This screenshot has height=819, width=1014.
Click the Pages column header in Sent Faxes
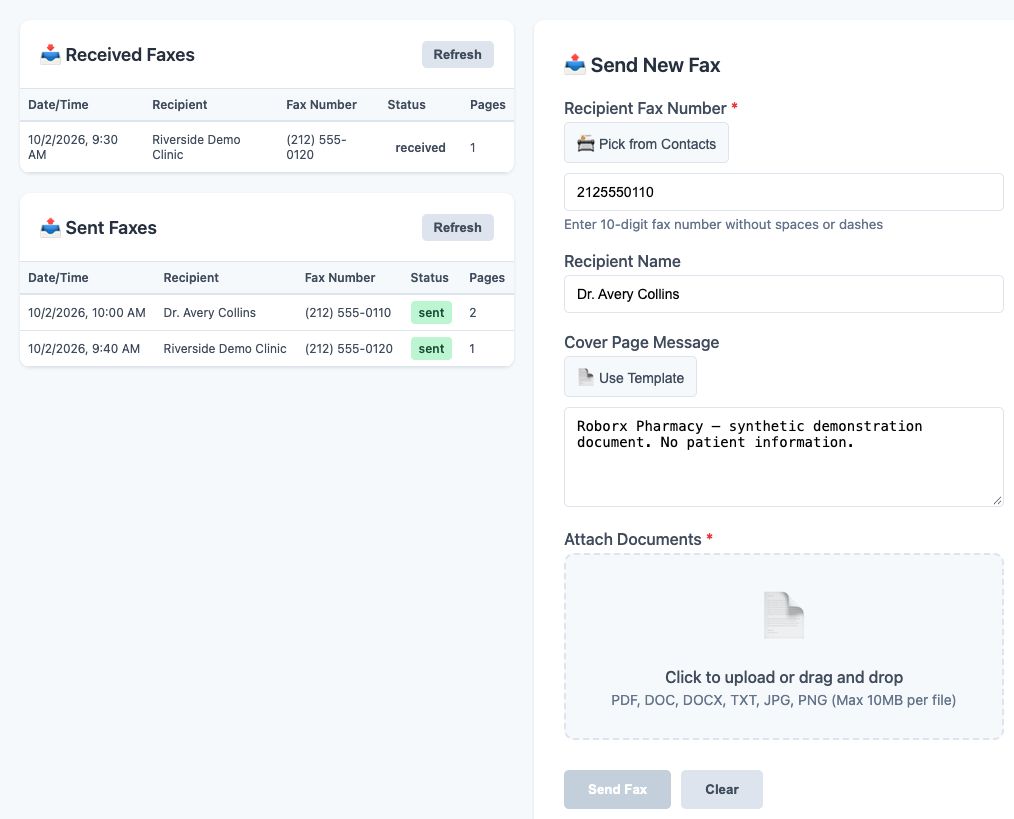click(487, 278)
